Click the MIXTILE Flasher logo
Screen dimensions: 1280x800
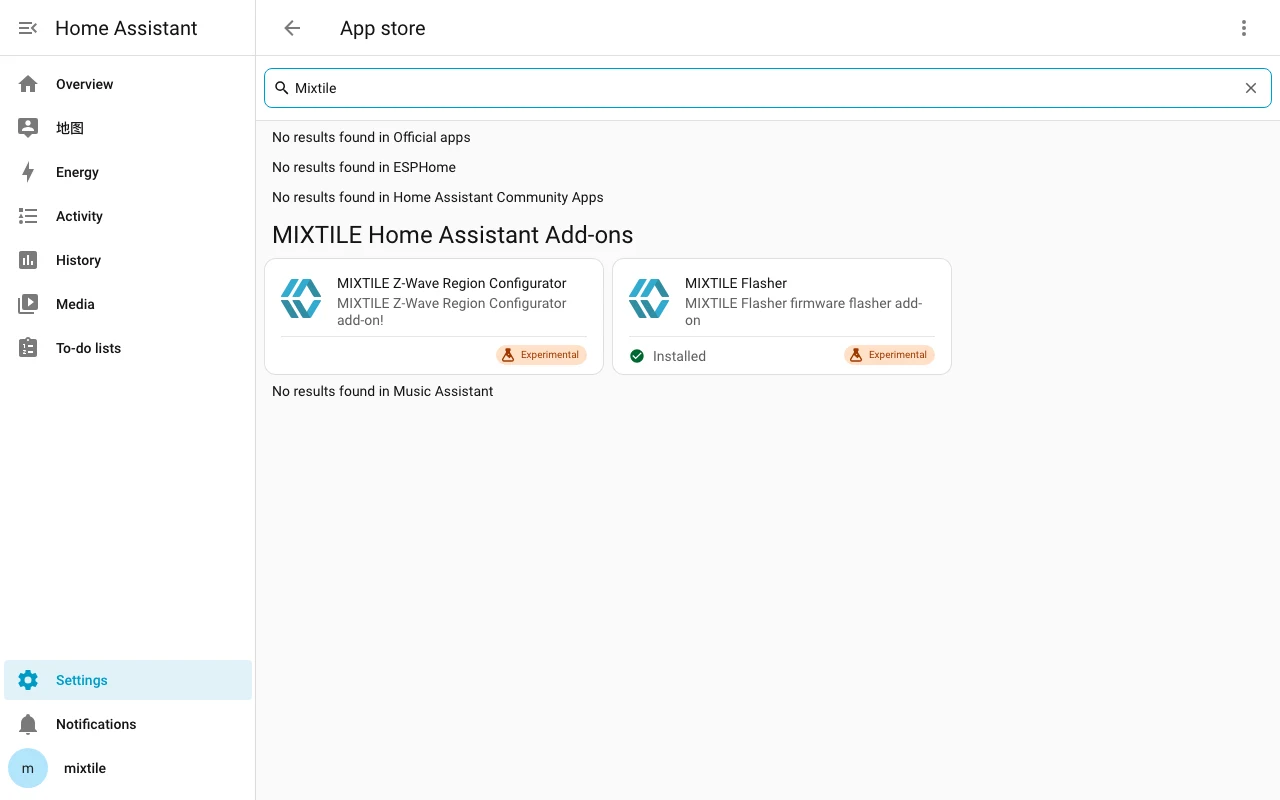pyautogui.click(x=649, y=298)
